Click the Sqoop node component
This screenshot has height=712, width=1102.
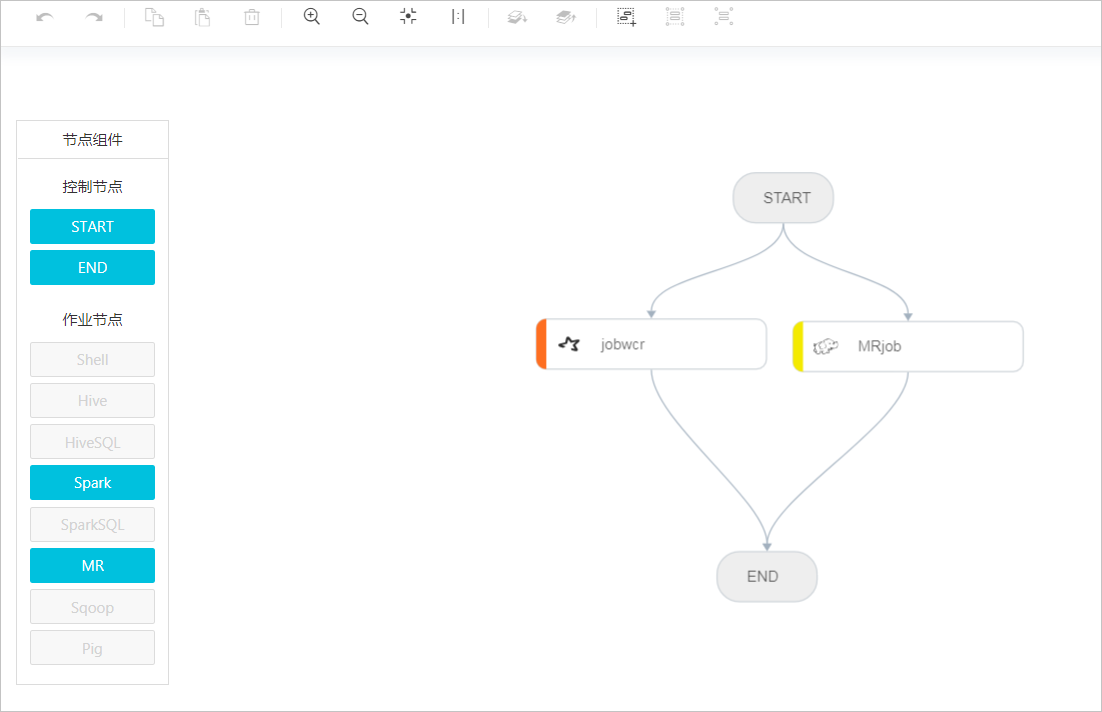coord(92,607)
